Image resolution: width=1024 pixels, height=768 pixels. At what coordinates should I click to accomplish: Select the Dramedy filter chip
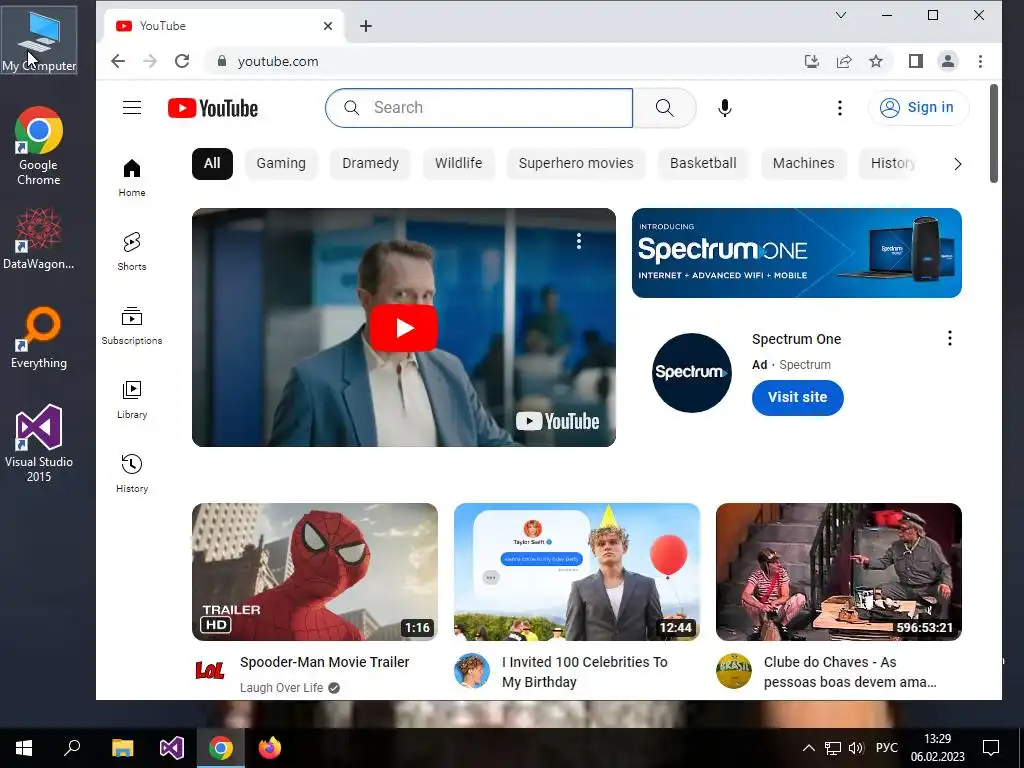370,163
